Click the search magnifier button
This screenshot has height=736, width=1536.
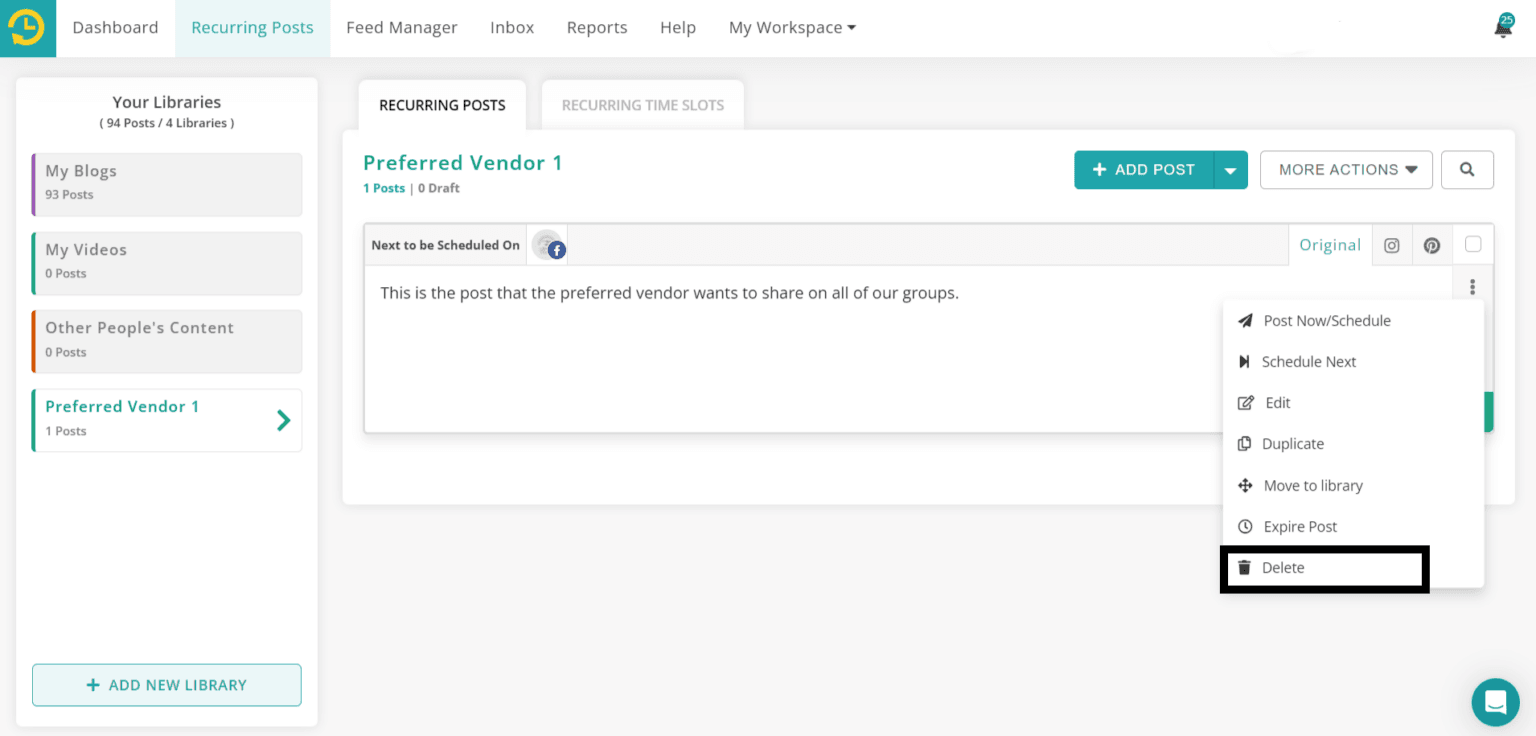1467,170
